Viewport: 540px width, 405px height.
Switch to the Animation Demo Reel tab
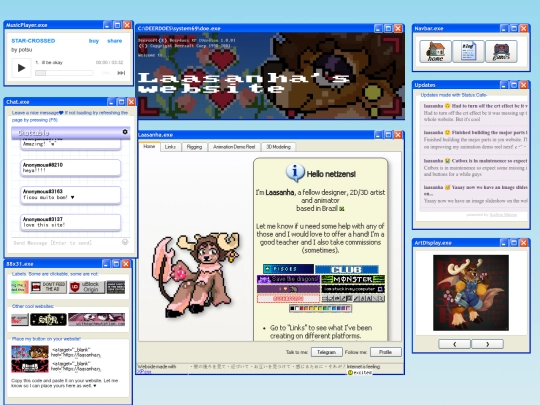234,147
